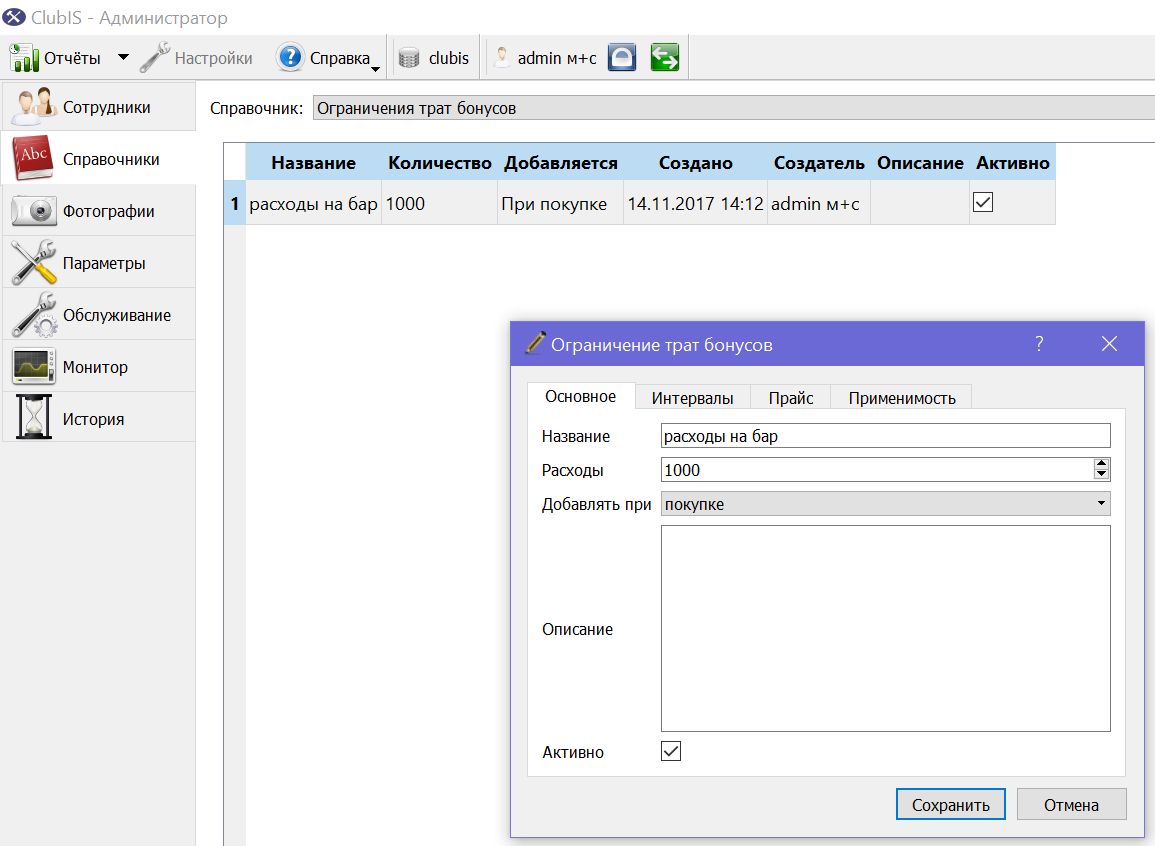Open the Обслуживание wrench-gear section
The image size is (1155, 846).
point(99,315)
